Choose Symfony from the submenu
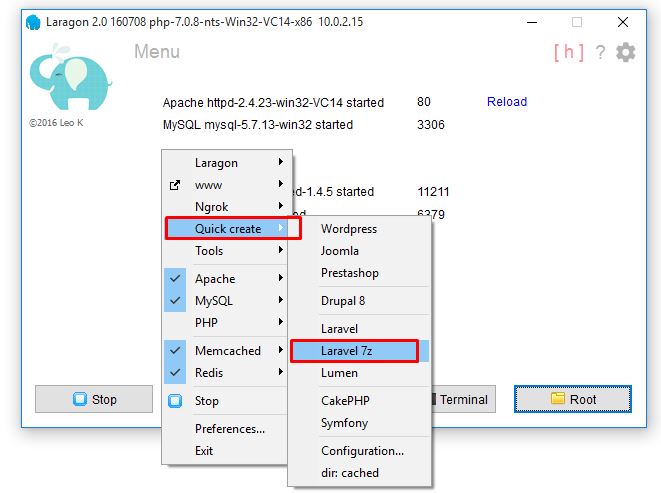Screen dimensions: 661x493 [359, 423]
